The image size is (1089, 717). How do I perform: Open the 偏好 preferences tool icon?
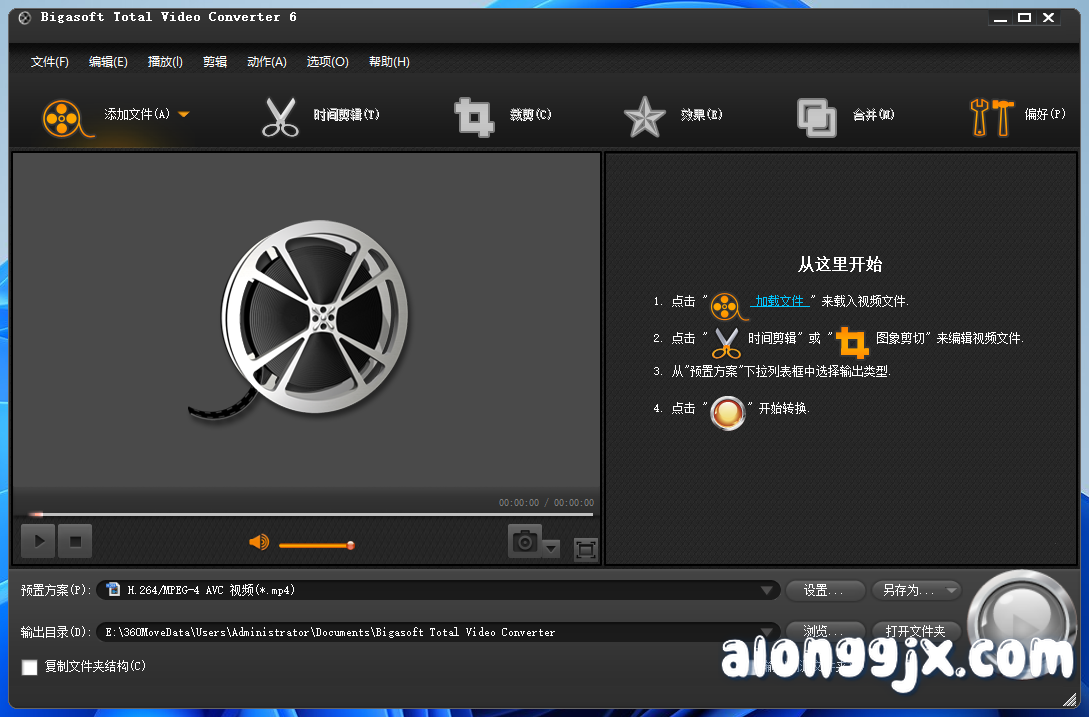coord(990,115)
